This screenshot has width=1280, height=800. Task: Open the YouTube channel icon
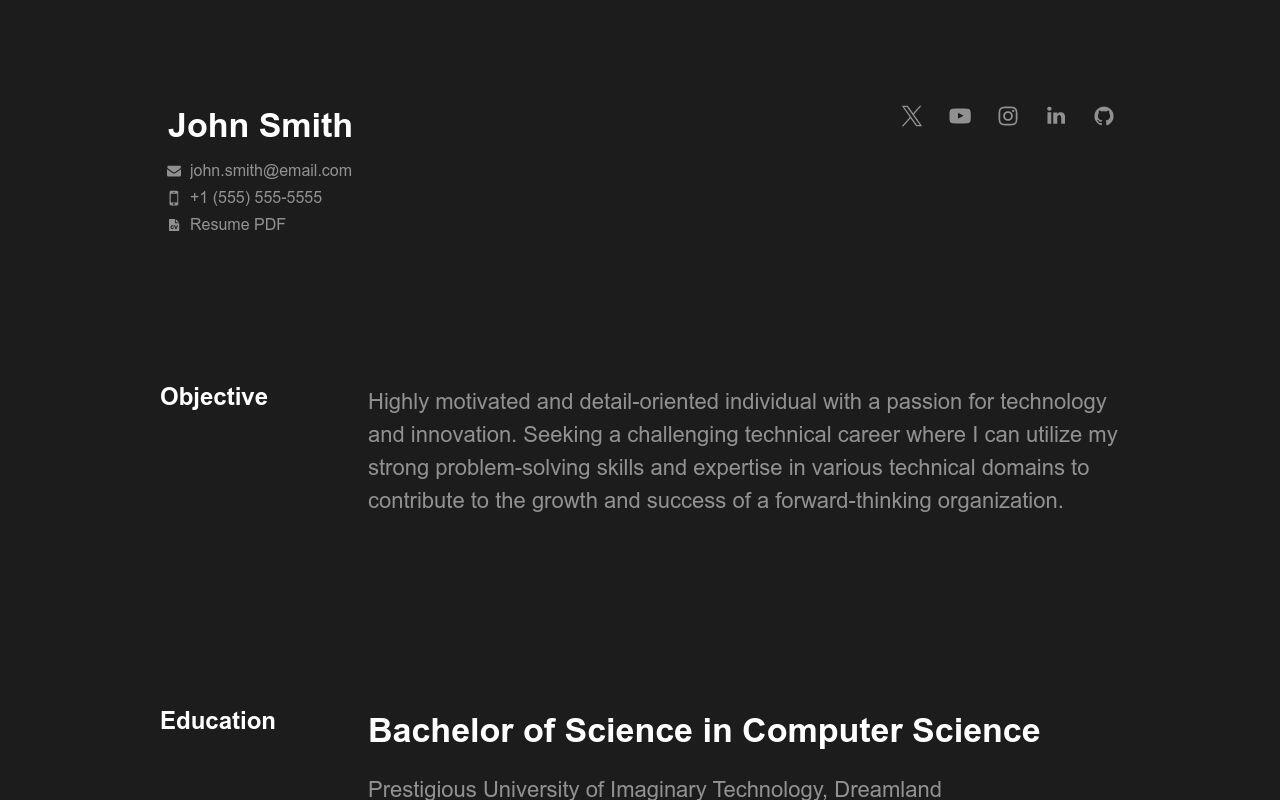[x=960, y=116]
